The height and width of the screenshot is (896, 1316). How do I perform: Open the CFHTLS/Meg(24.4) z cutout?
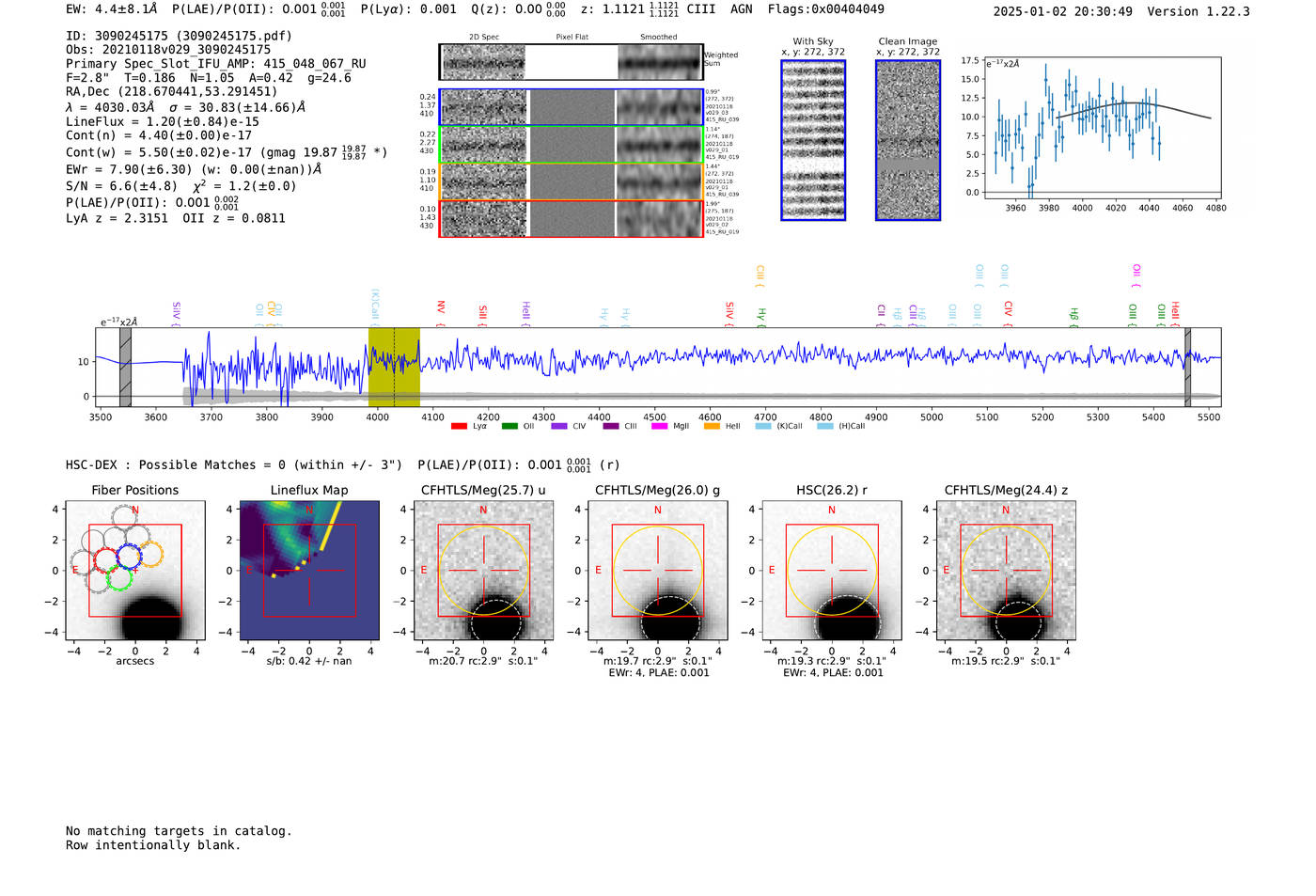[1006, 571]
